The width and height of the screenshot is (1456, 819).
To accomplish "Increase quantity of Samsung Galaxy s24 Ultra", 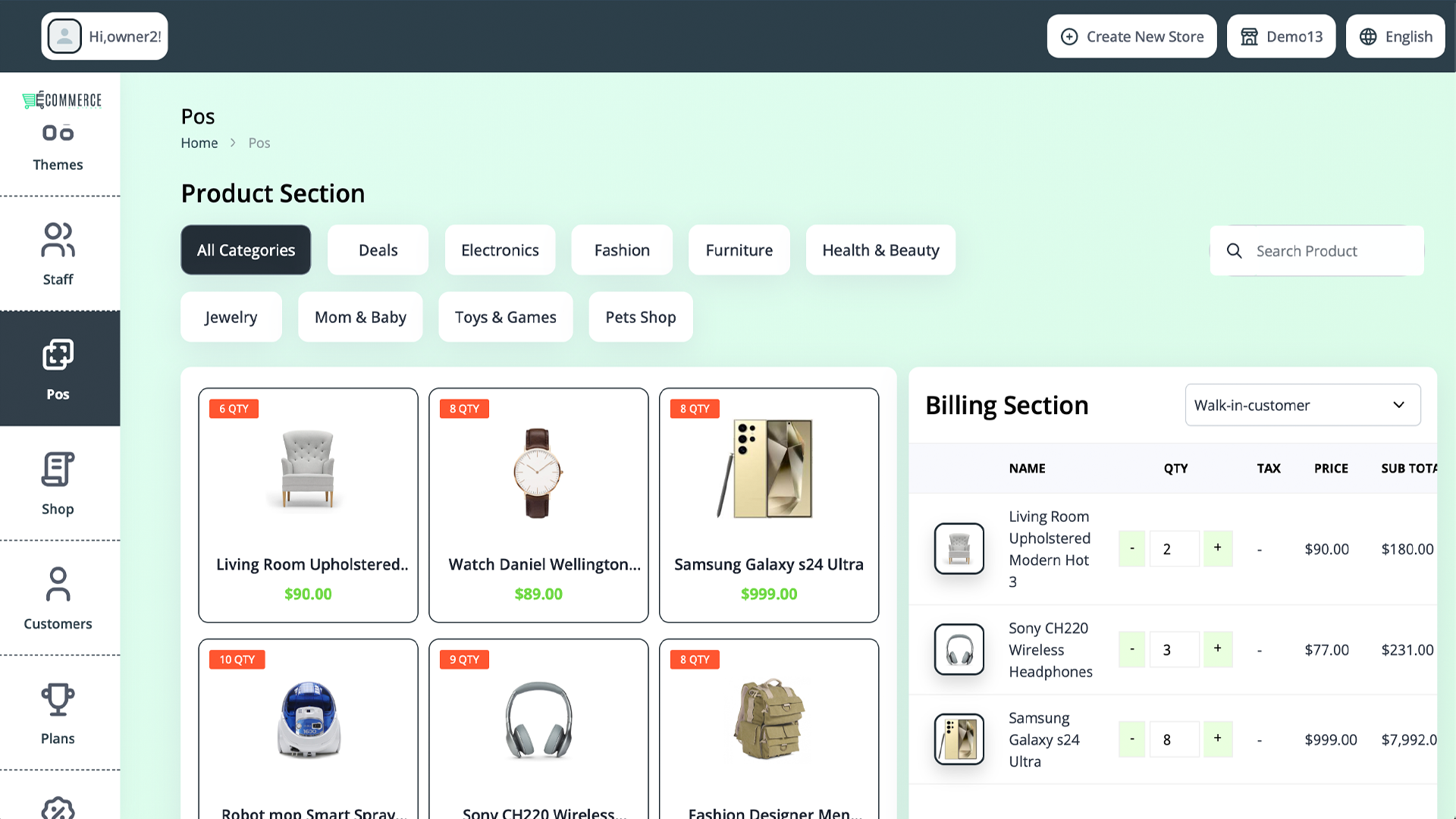I will point(1218,739).
